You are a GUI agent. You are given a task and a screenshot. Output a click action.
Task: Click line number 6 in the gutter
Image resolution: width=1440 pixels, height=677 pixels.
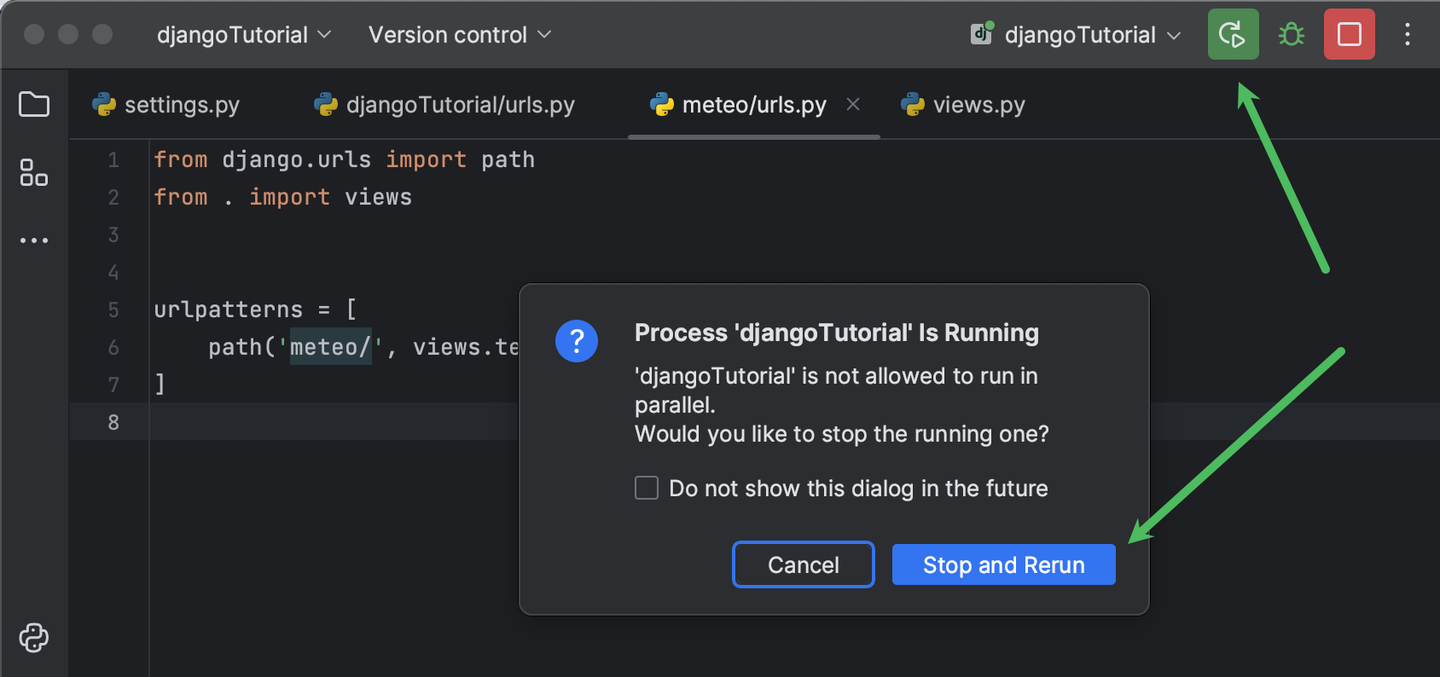[113, 346]
